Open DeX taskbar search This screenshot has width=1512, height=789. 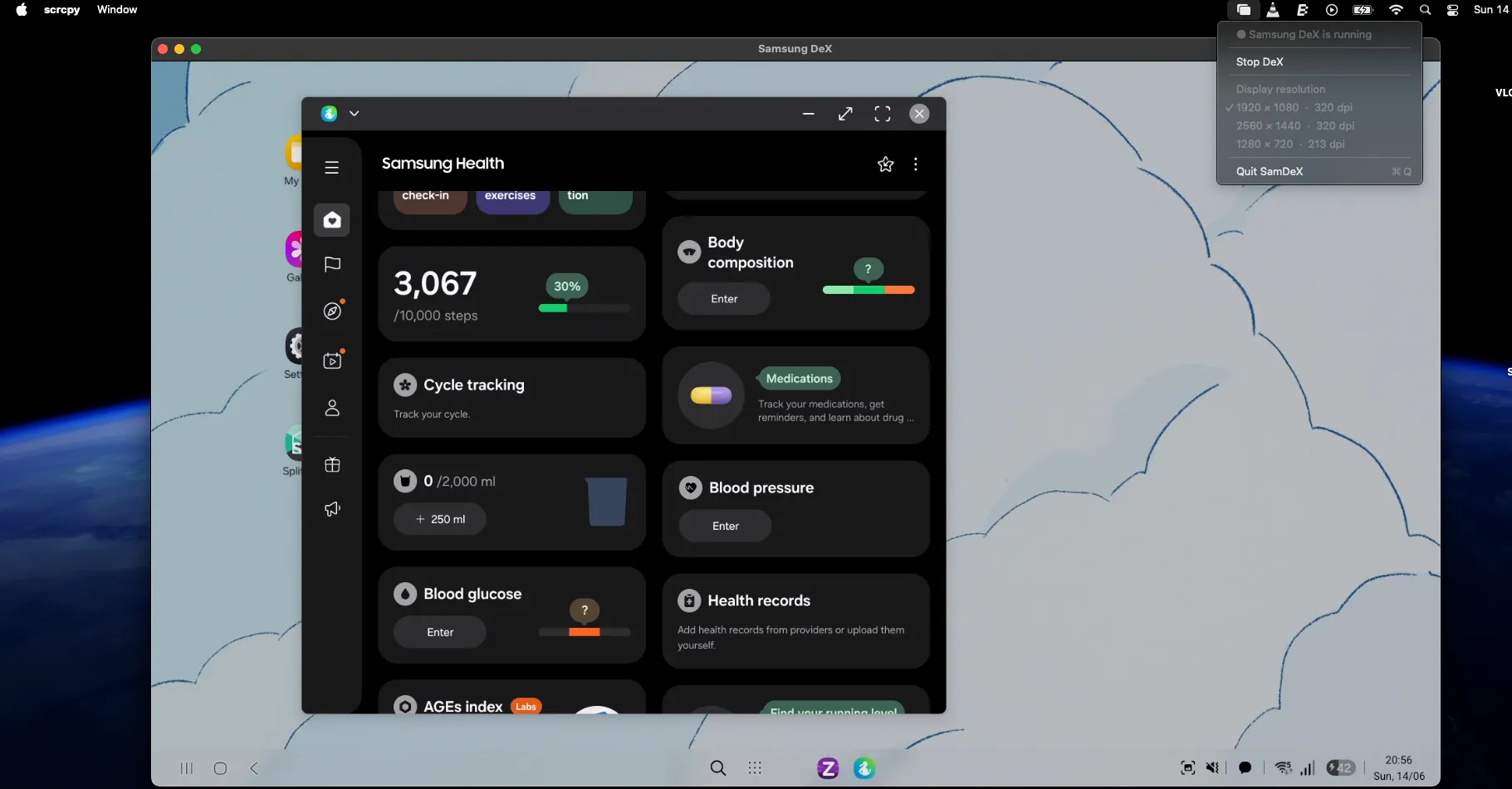coord(718,768)
